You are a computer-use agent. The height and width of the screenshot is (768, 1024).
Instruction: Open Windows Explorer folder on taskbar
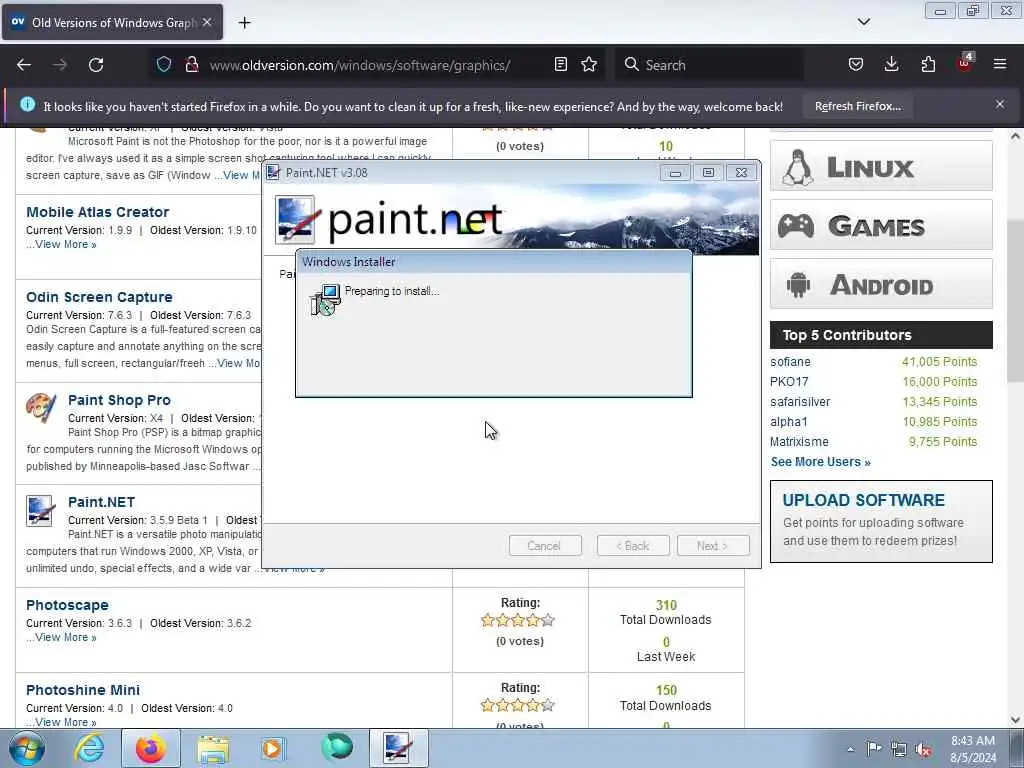[213, 748]
